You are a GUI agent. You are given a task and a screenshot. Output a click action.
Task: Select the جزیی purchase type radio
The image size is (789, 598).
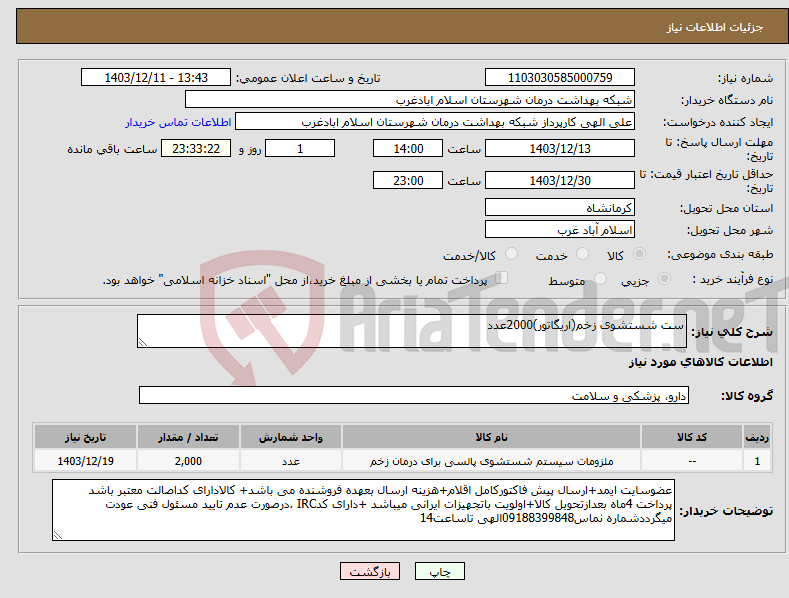coord(664,278)
